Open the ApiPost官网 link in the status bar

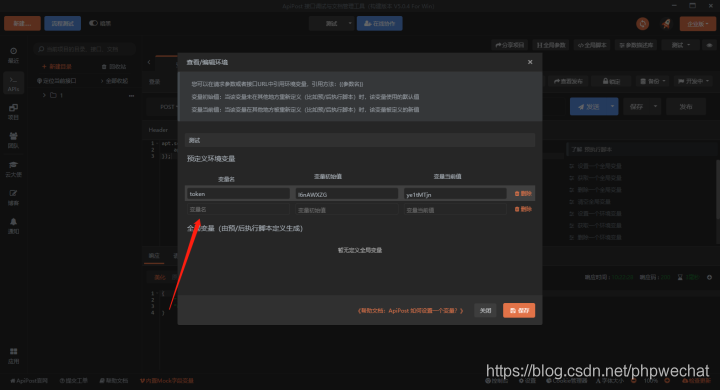click(x=28, y=381)
